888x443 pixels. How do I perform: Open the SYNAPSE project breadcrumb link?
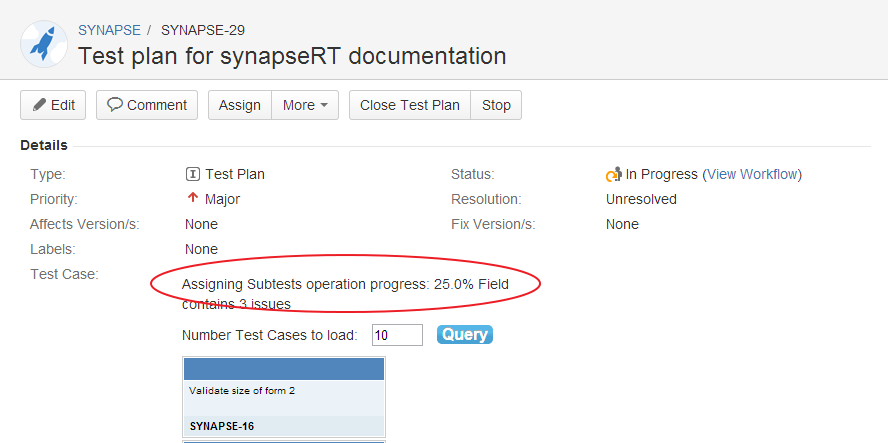coord(109,30)
